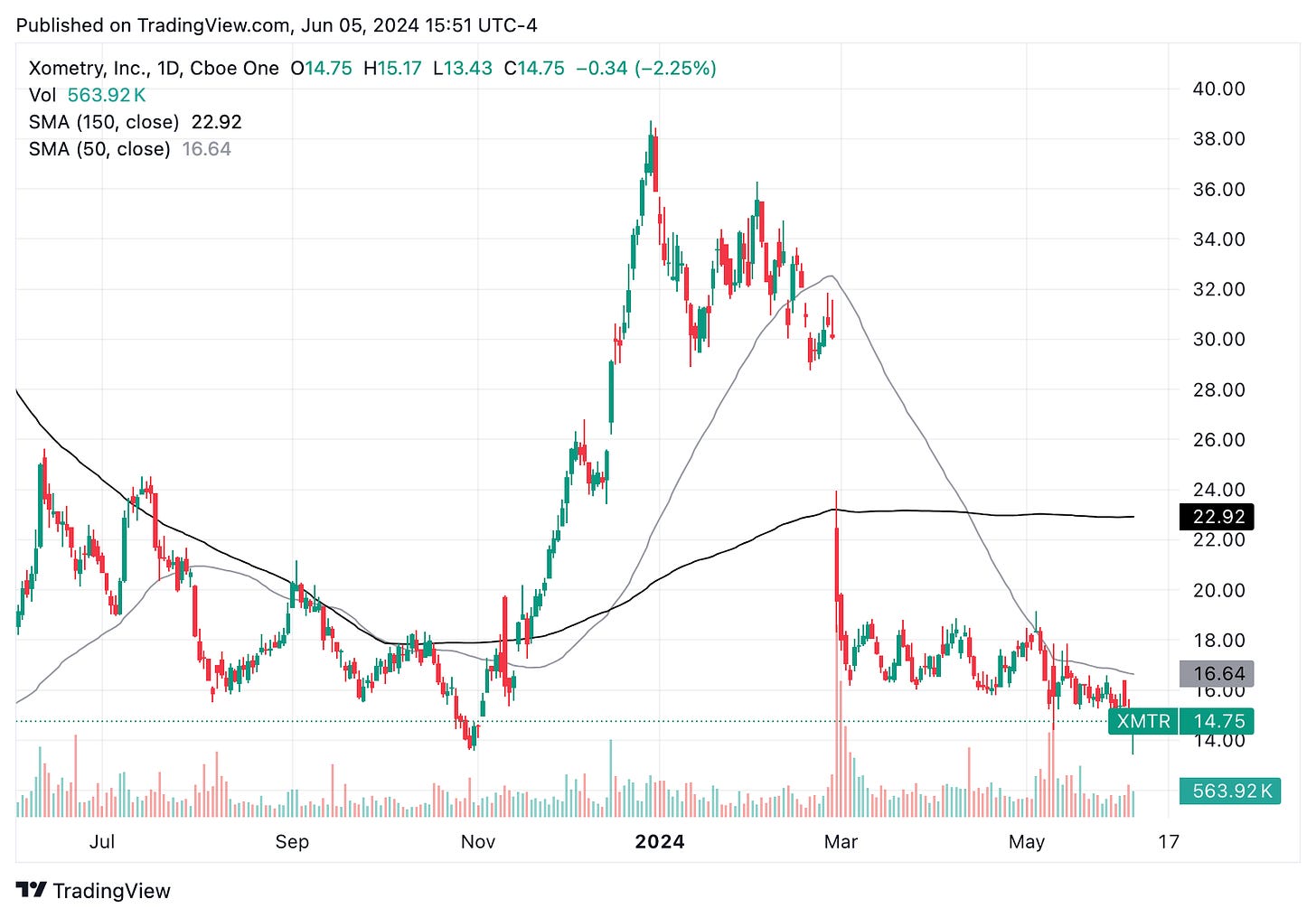Click the Published on TradingView.com header text

(x=277, y=25)
